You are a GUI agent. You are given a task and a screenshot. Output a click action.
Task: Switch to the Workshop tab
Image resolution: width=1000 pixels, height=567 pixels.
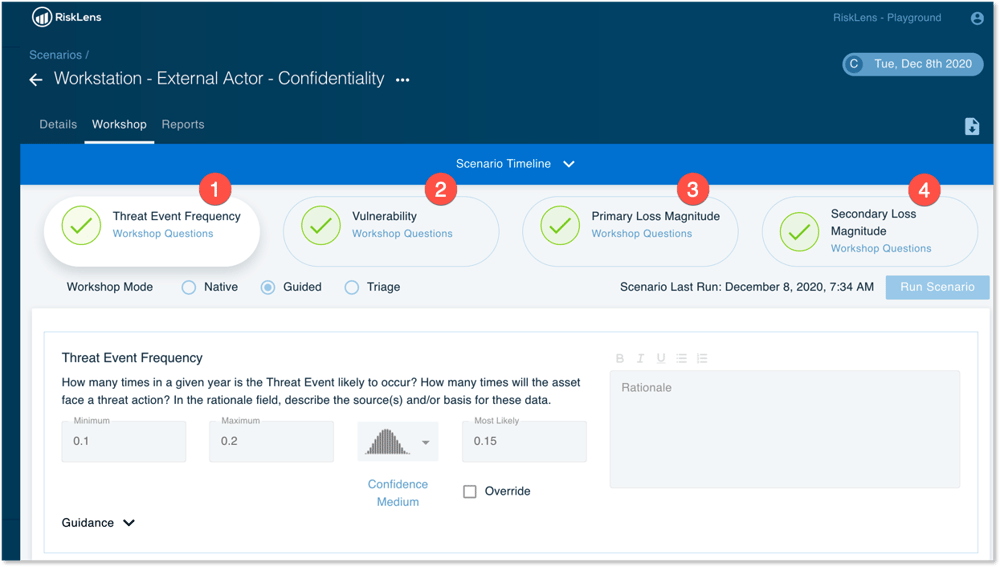click(x=119, y=124)
